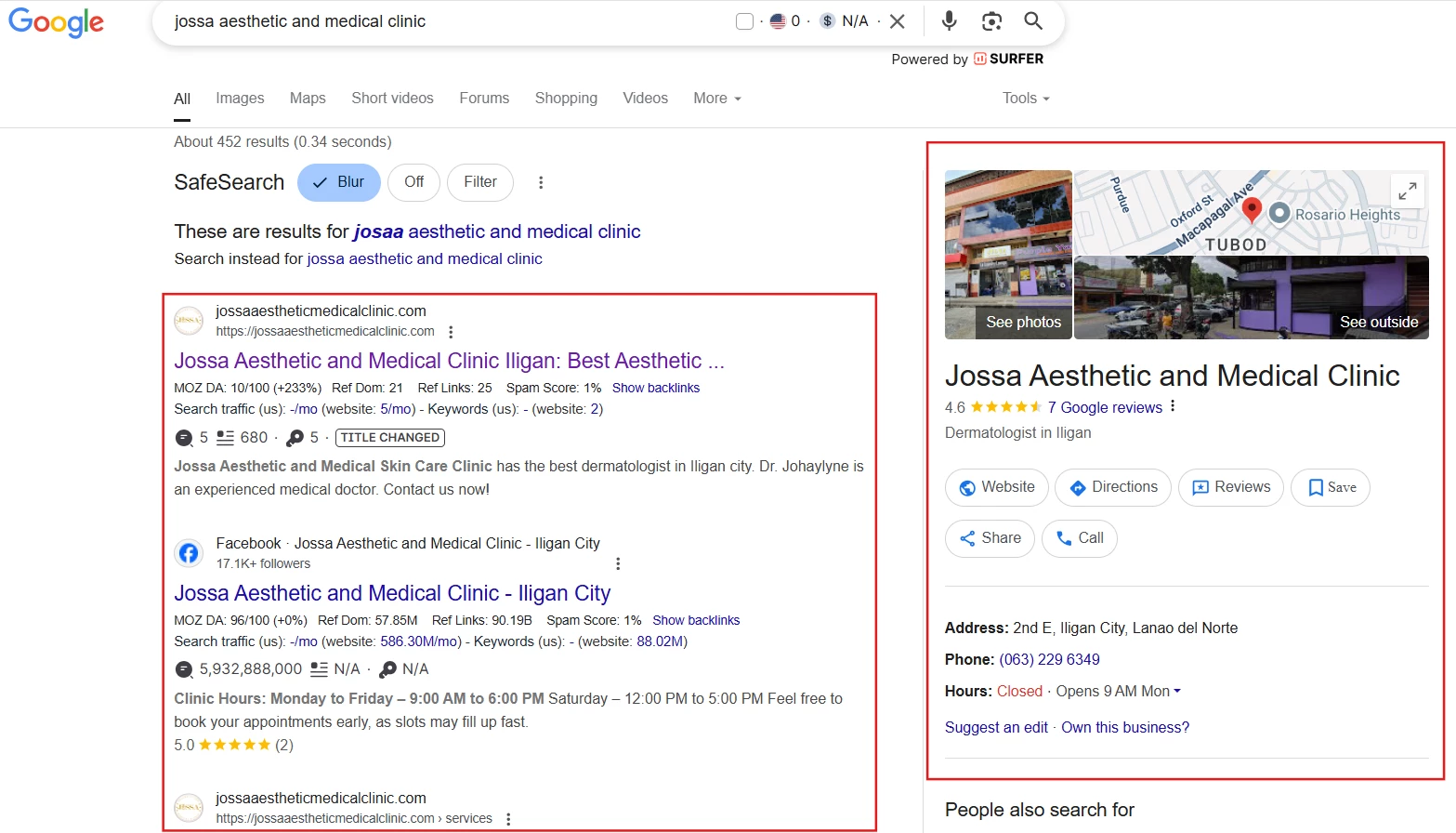Search instead for jossa aesthetic and medical clinic
Image resolution: width=1456 pixels, height=833 pixels.
pos(425,258)
